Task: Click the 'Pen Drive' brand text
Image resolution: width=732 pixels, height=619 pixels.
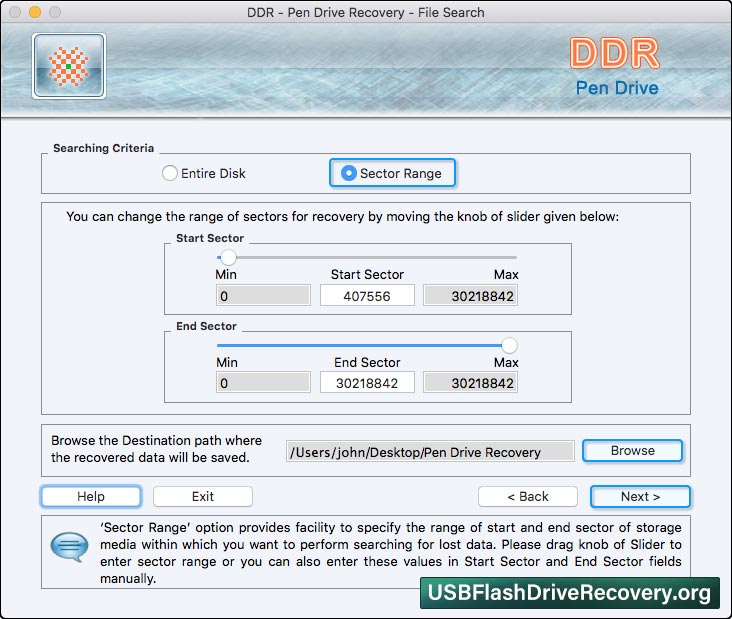Action: [x=617, y=88]
